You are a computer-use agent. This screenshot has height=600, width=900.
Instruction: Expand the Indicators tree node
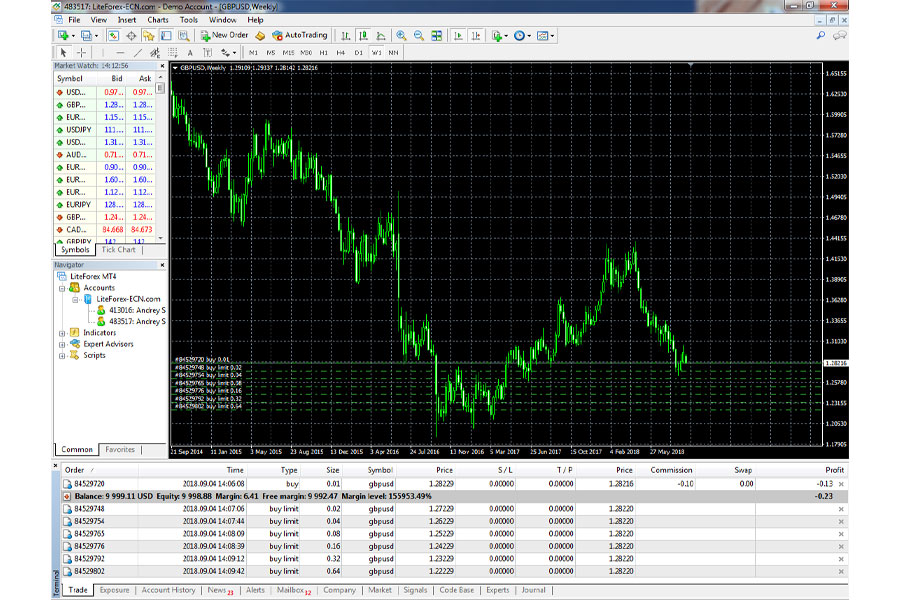point(62,333)
